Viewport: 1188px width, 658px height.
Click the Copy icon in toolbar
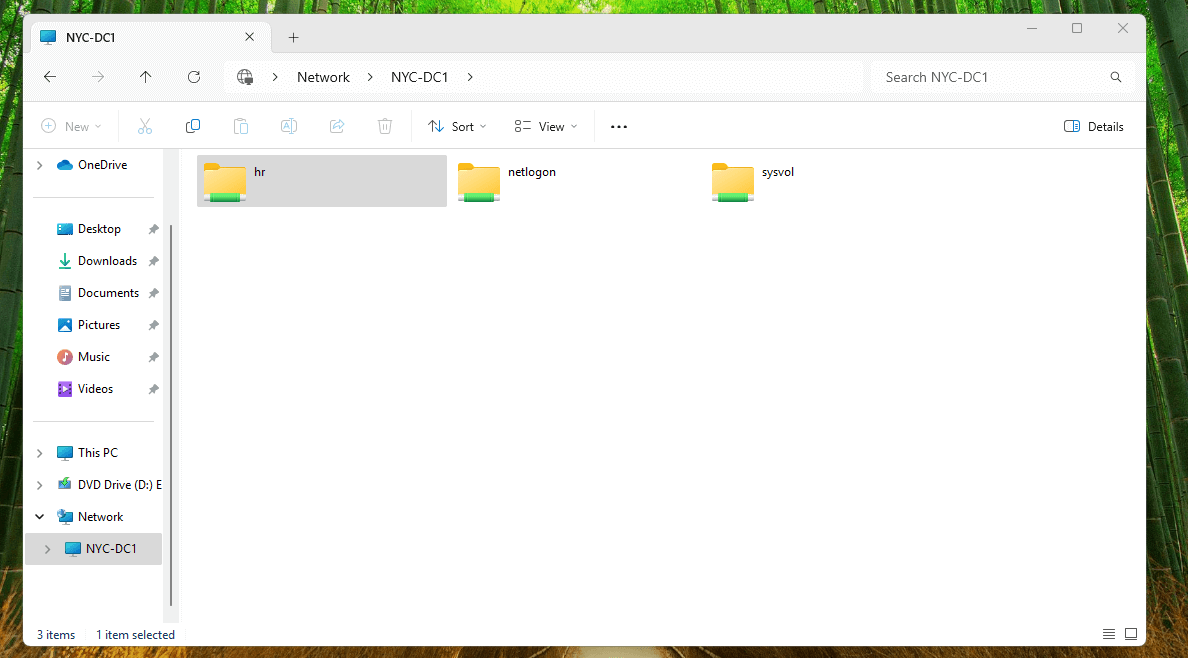[192, 127]
